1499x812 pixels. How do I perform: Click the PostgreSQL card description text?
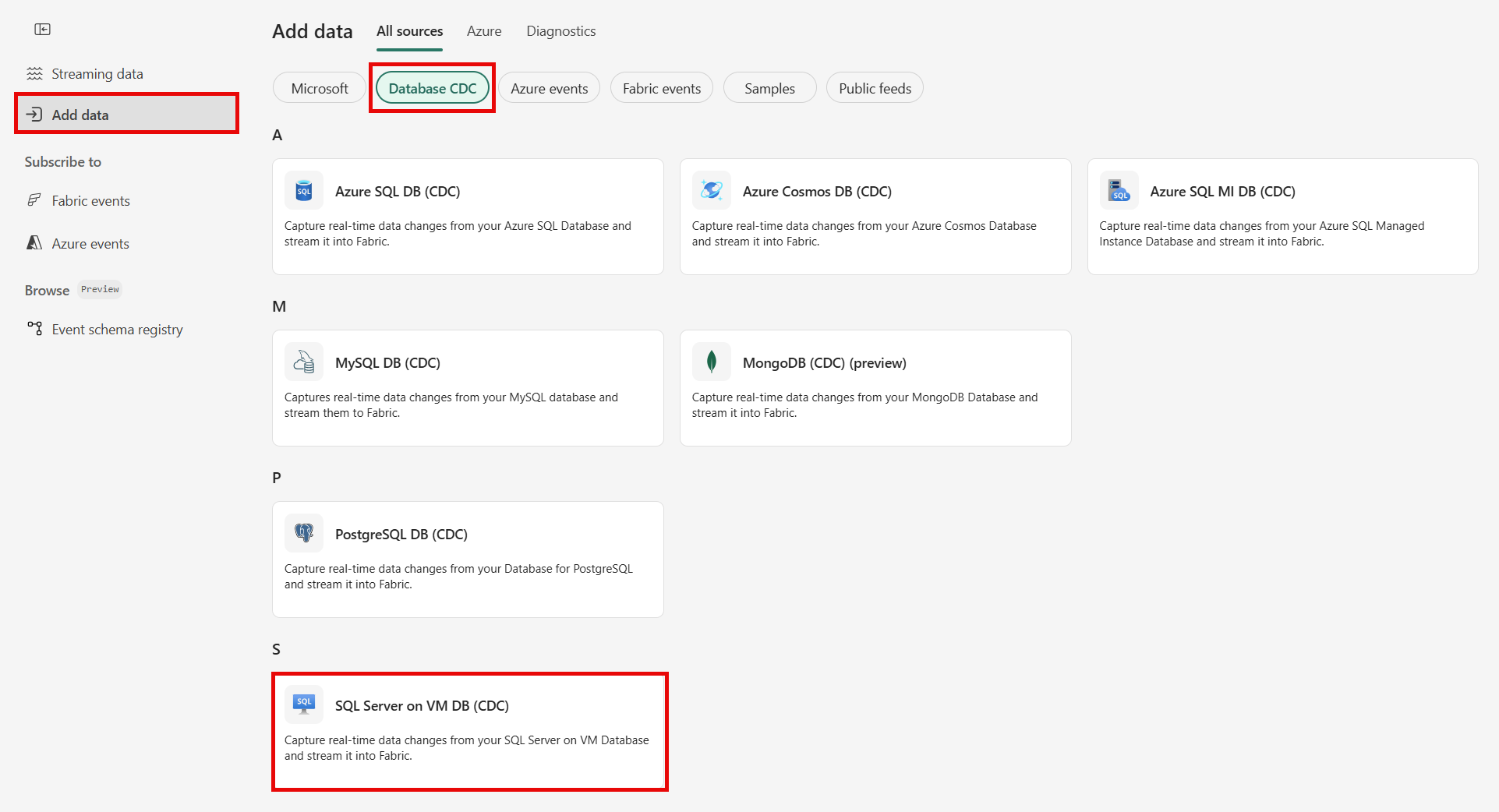[458, 577]
